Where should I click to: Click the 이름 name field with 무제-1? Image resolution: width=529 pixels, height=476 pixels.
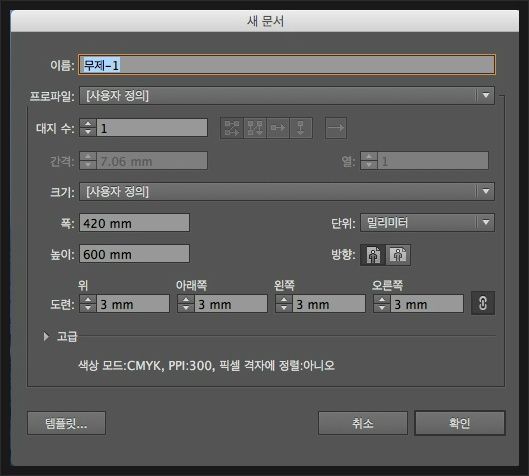click(x=287, y=65)
